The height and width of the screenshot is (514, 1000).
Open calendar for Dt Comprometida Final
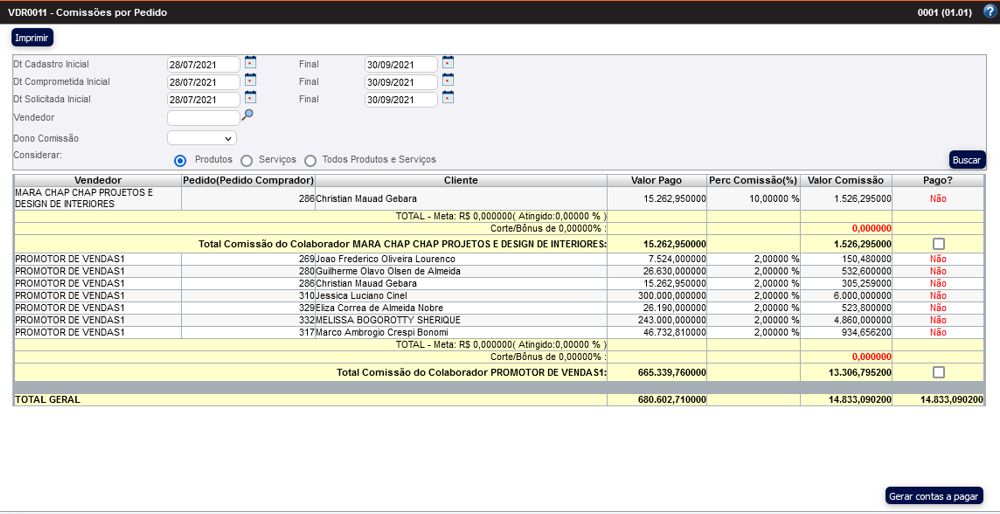coord(448,80)
